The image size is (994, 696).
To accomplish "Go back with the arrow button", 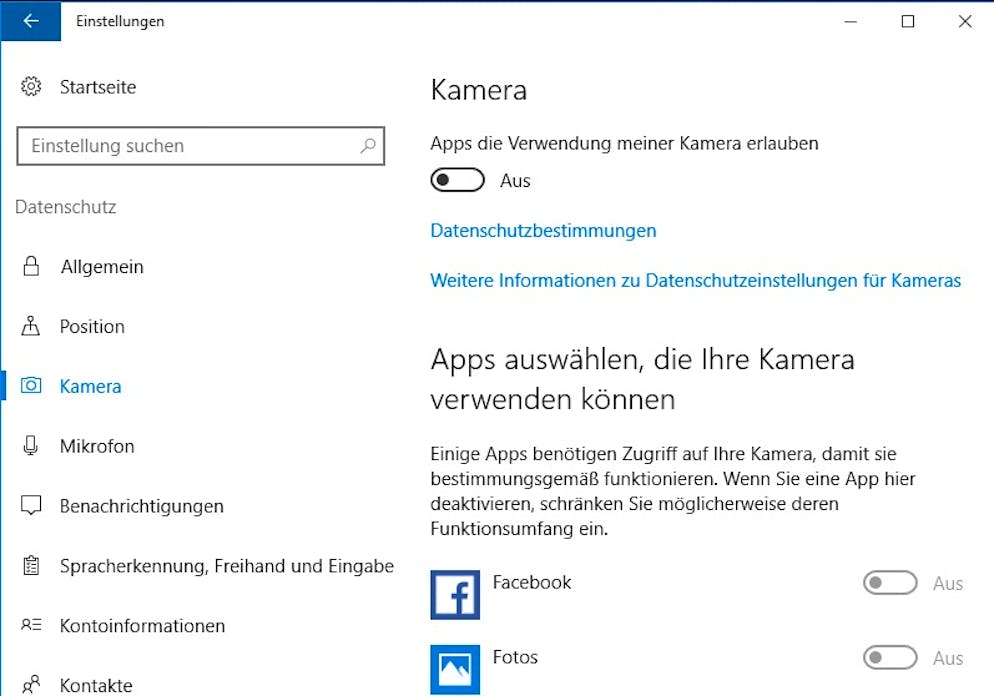I will pyautogui.click(x=30, y=21).
